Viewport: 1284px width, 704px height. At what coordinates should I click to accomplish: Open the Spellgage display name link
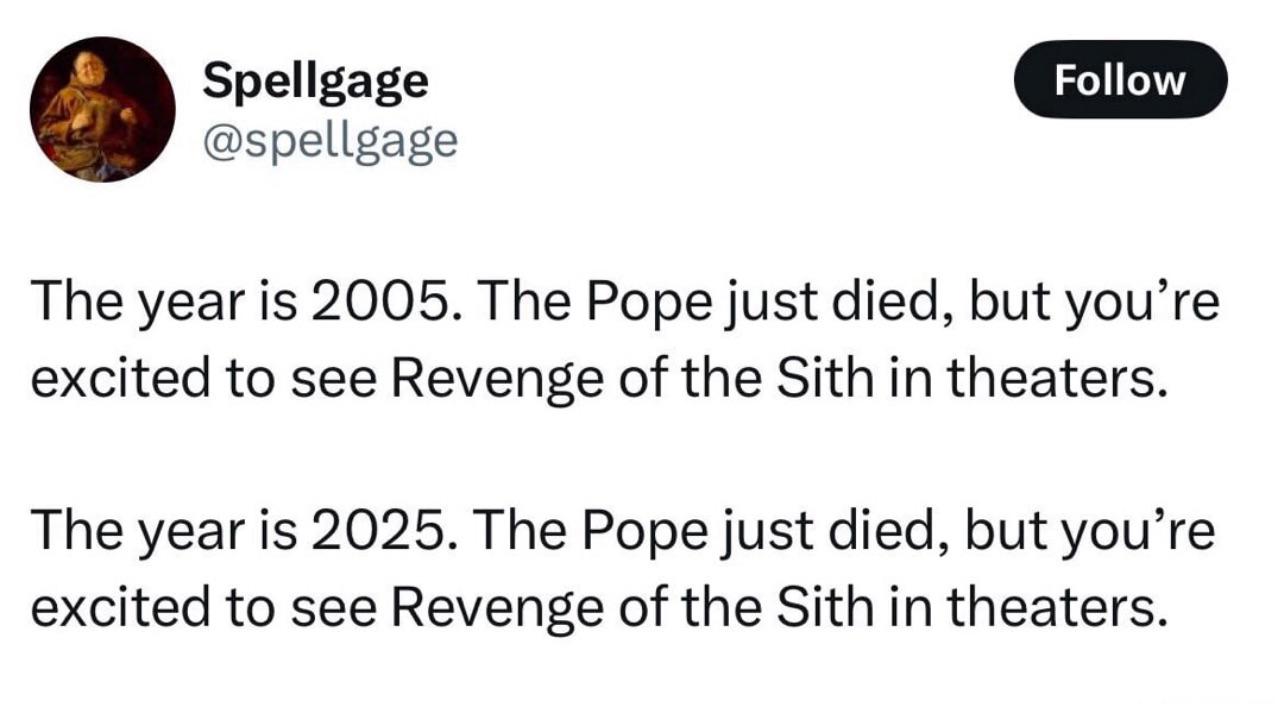(315, 84)
